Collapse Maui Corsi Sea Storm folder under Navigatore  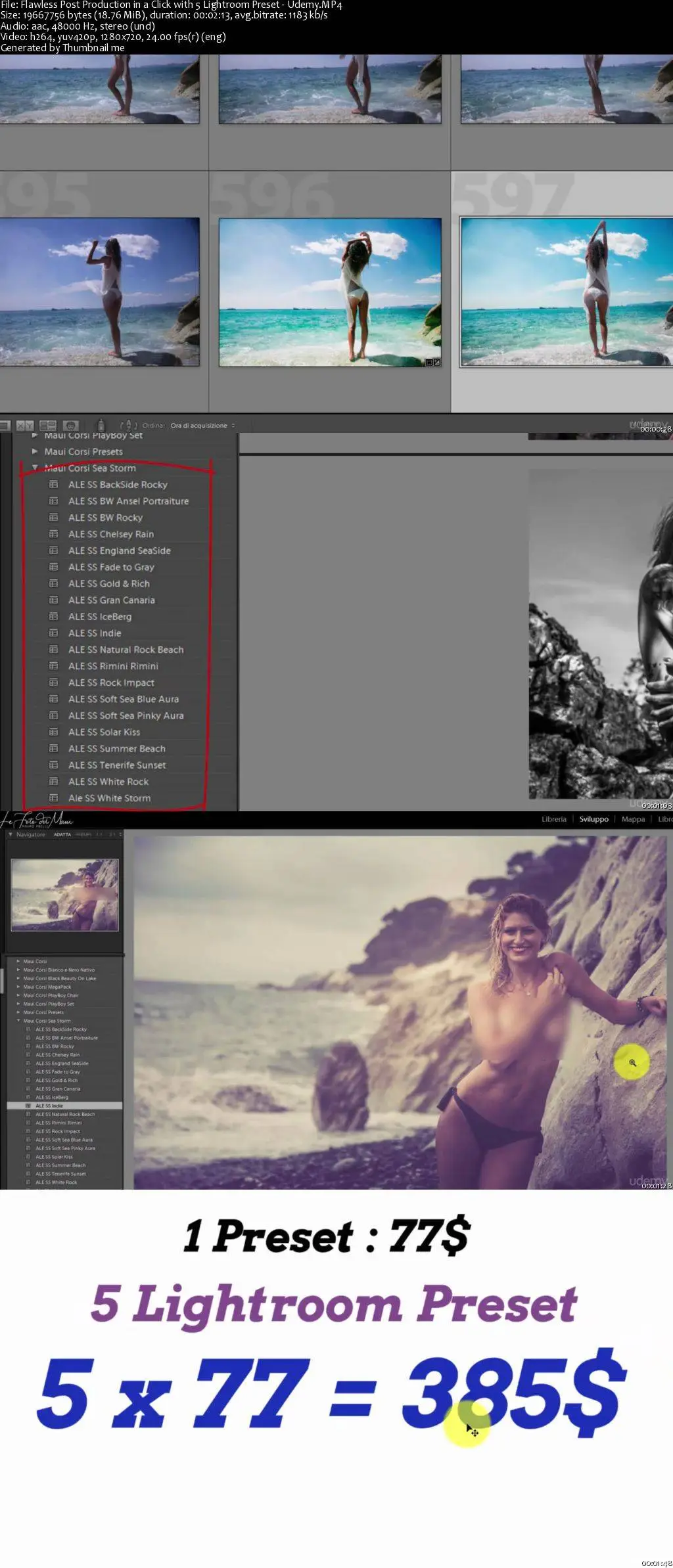[18, 1021]
